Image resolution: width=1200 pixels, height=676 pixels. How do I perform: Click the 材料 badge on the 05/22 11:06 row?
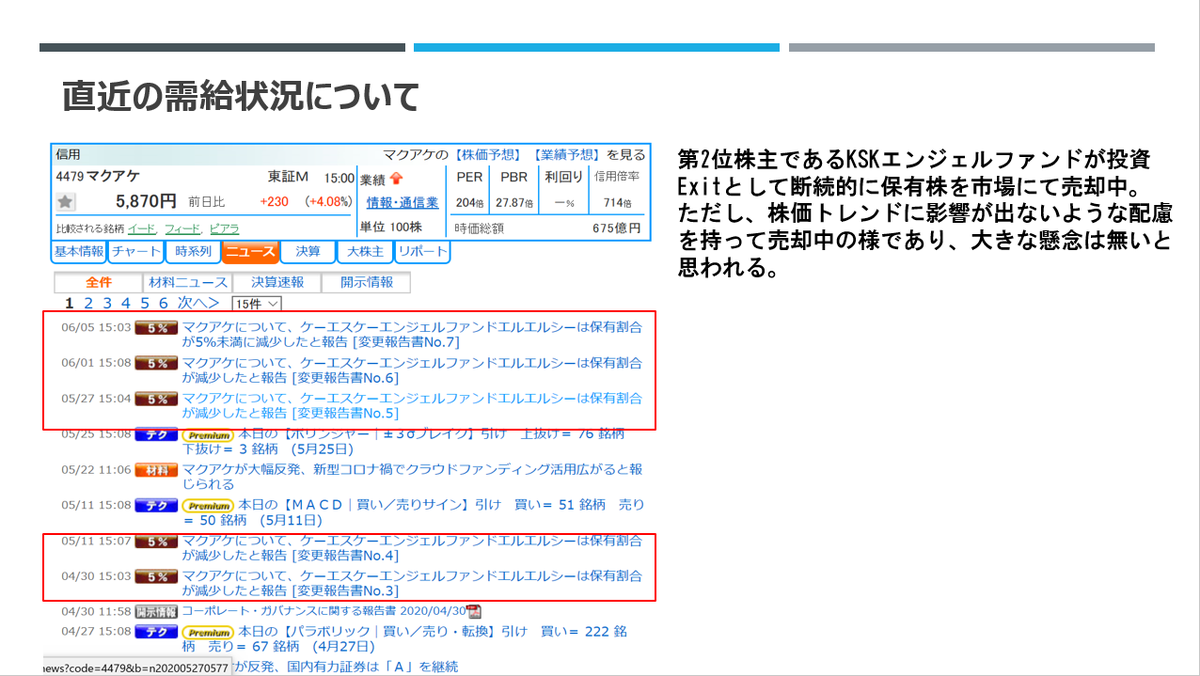click(156, 470)
